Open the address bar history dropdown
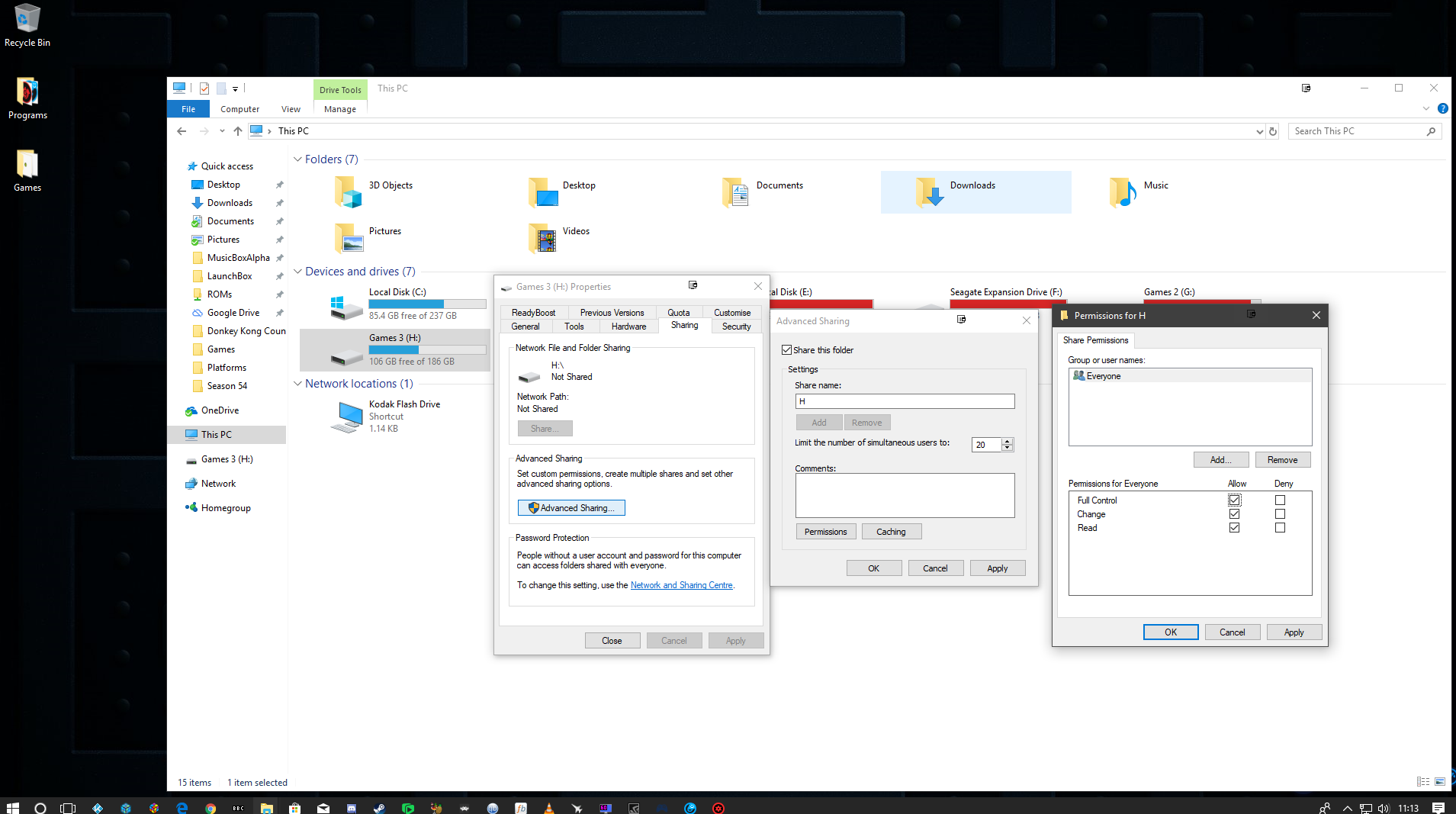Screen dimensions: 1456x814 pyautogui.click(x=1259, y=131)
